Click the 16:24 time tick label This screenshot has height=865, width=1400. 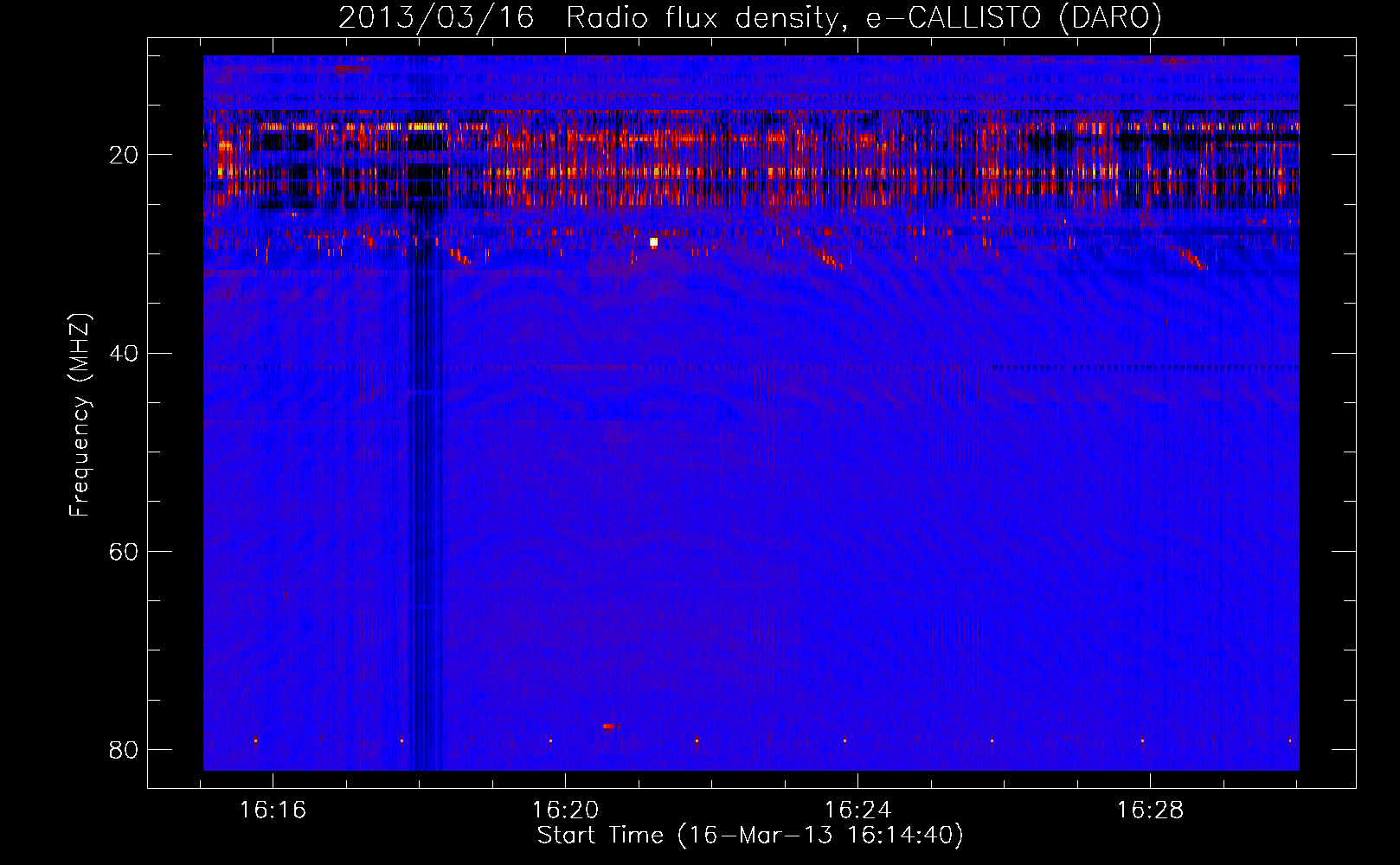click(858, 810)
